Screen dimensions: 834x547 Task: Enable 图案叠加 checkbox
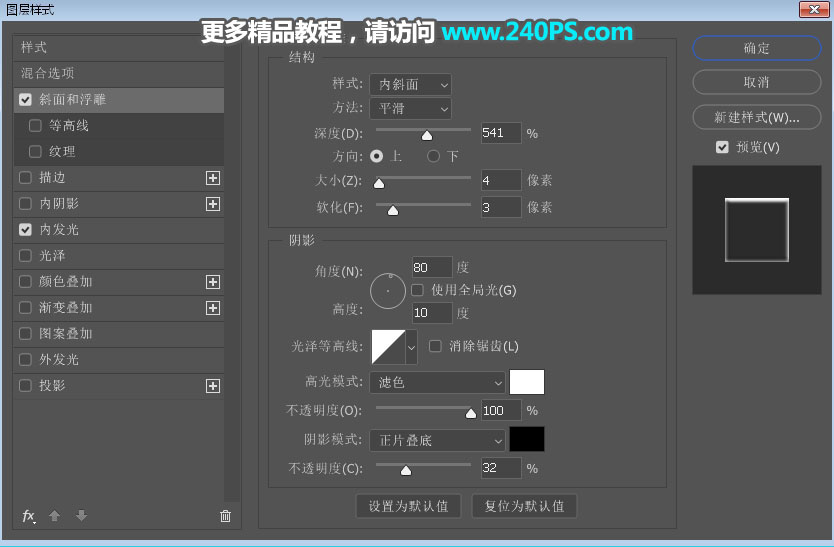click(25, 334)
